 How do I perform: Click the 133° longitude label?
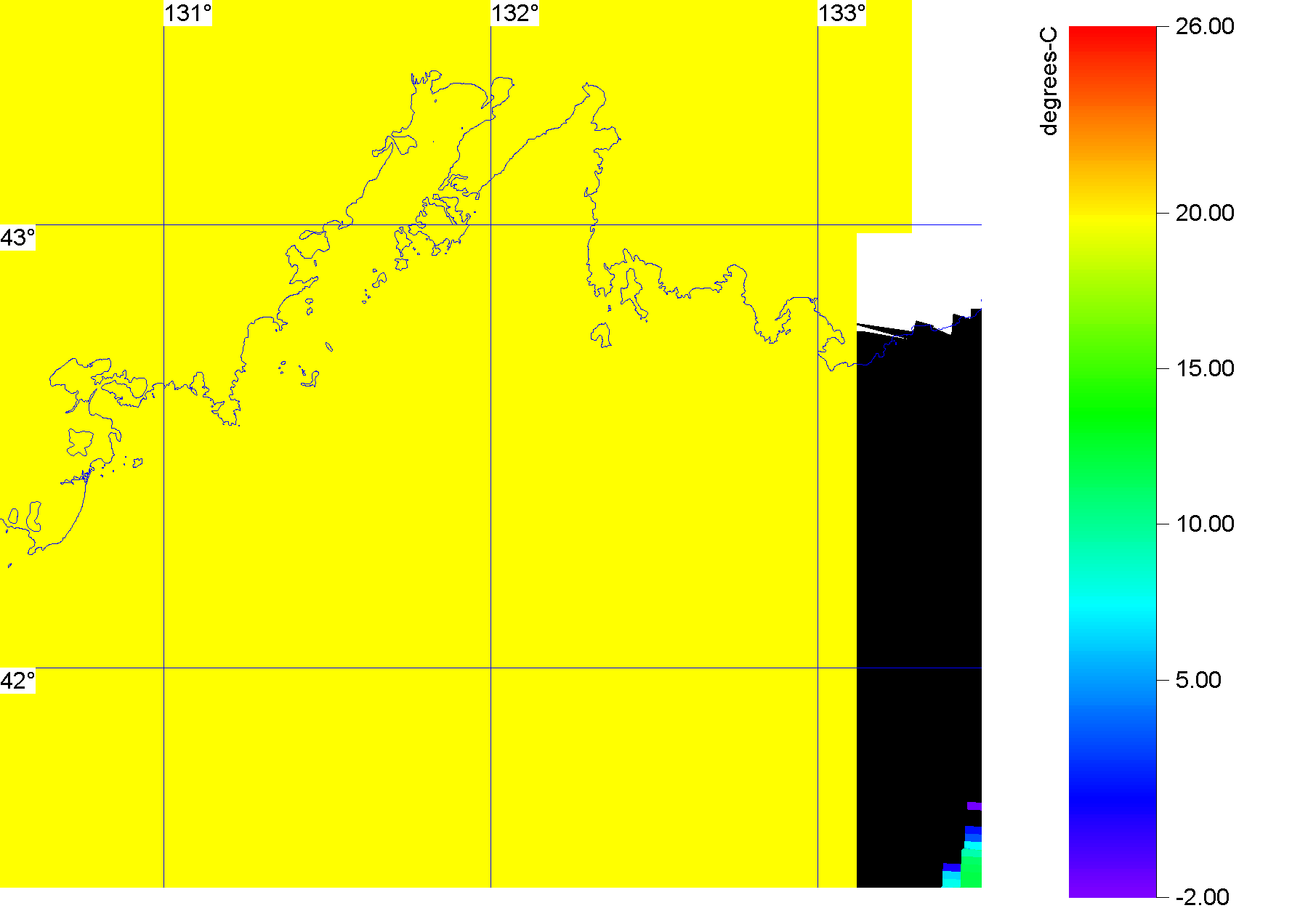(x=842, y=13)
